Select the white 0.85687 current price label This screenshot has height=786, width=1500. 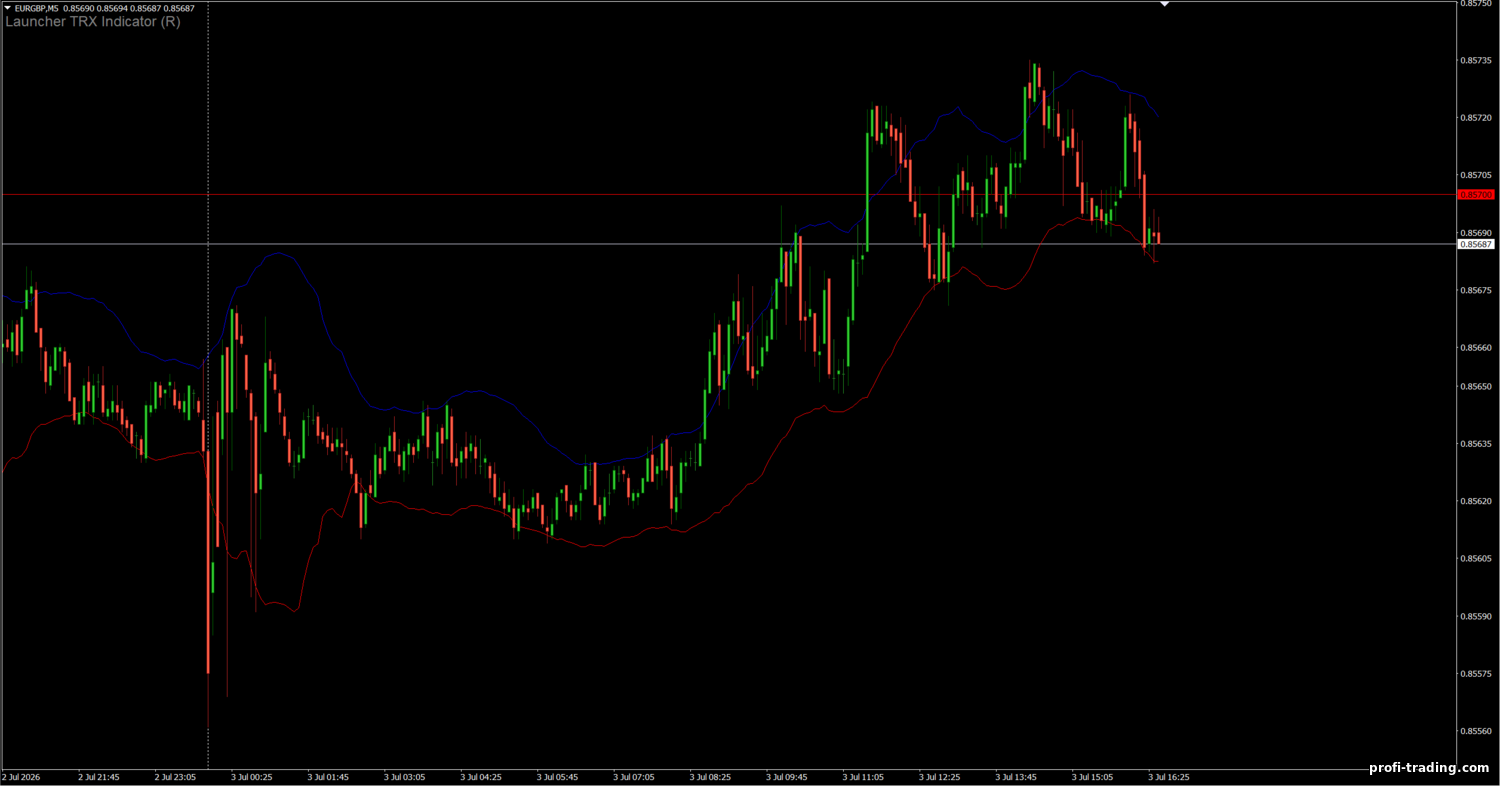click(x=1476, y=244)
